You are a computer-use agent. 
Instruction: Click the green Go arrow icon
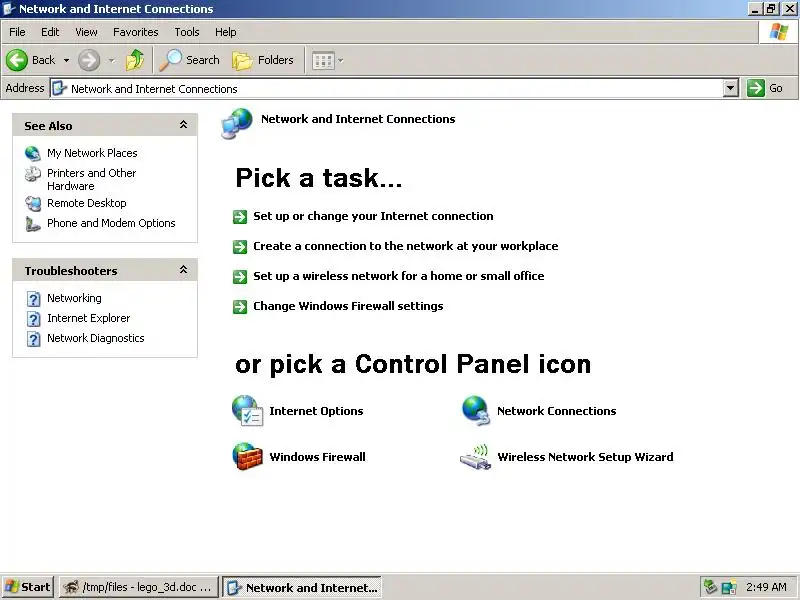tap(756, 88)
